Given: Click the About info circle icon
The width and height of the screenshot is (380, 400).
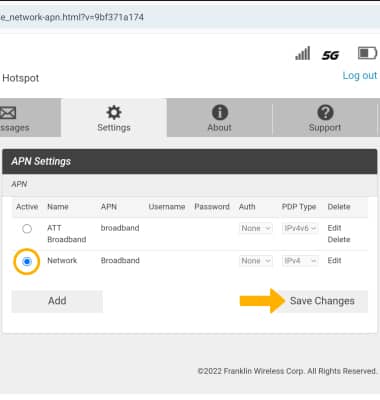Looking at the screenshot, I should pyautogui.click(x=220, y=112).
